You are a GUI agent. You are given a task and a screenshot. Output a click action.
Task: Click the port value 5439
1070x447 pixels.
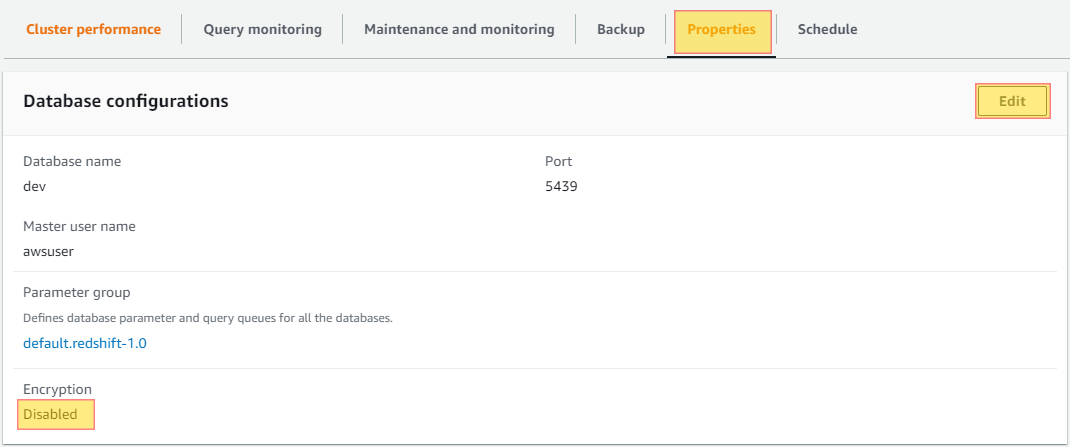pyautogui.click(x=561, y=186)
